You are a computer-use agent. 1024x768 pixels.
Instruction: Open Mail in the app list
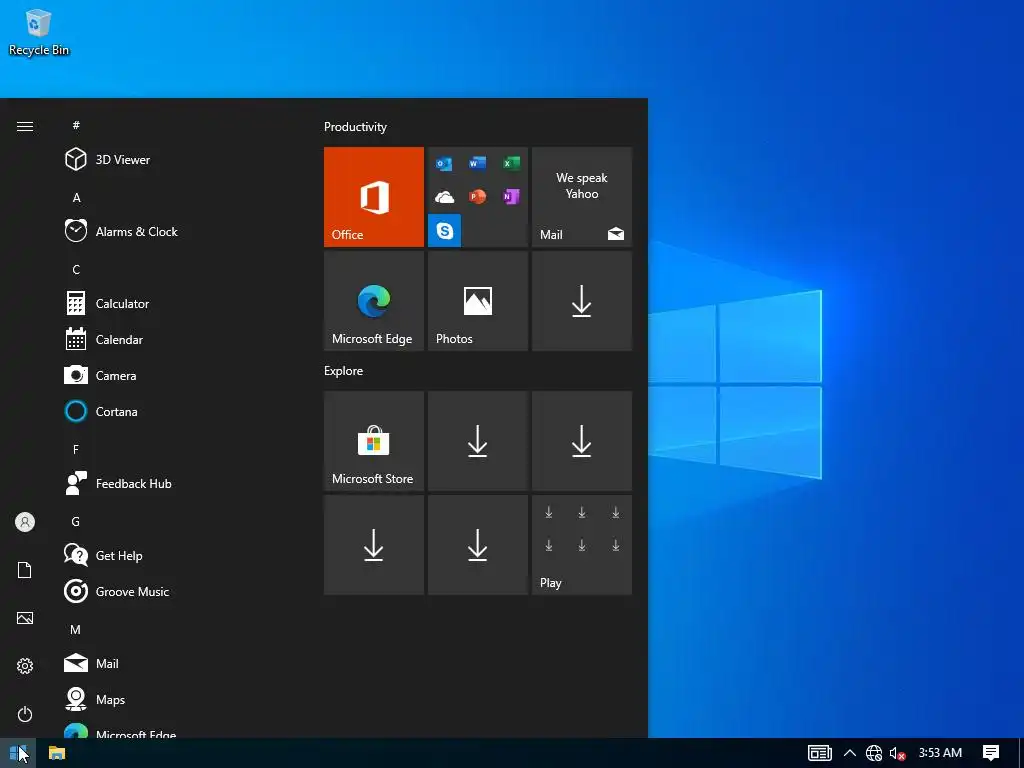(x=176, y=663)
